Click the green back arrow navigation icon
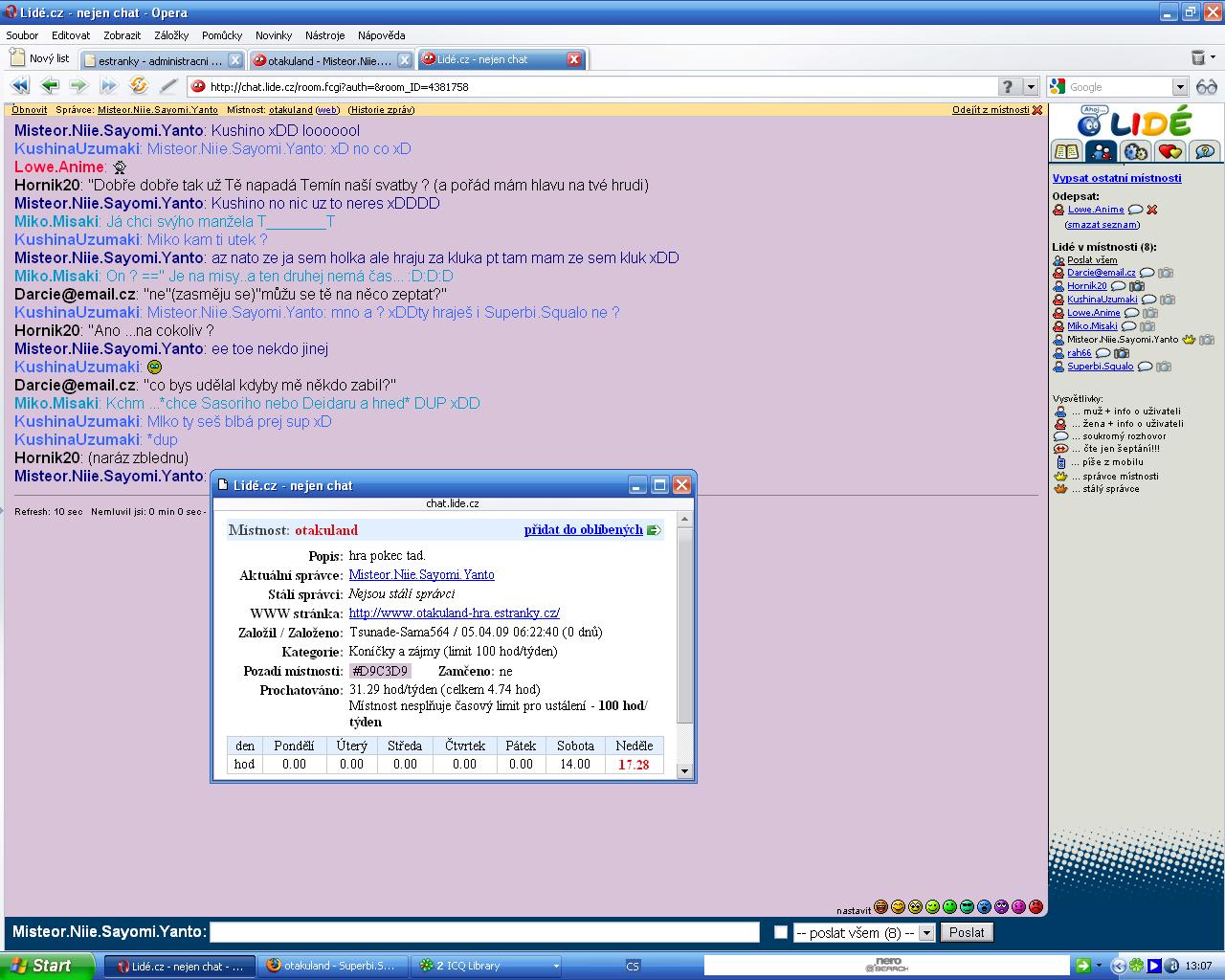1225x980 pixels. [x=50, y=86]
